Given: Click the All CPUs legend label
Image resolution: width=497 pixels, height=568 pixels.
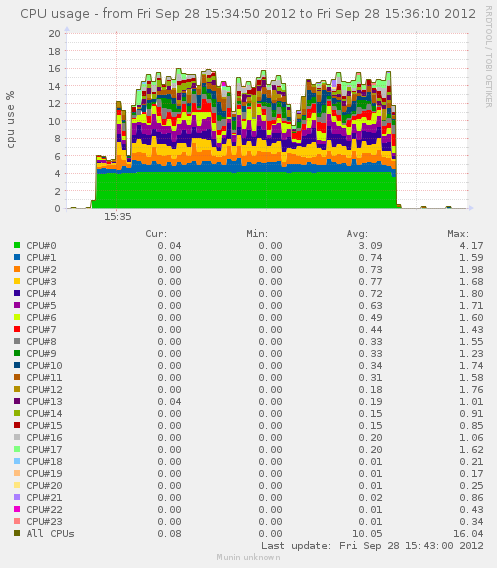Looking at the screenshot, I should point(50,533).
